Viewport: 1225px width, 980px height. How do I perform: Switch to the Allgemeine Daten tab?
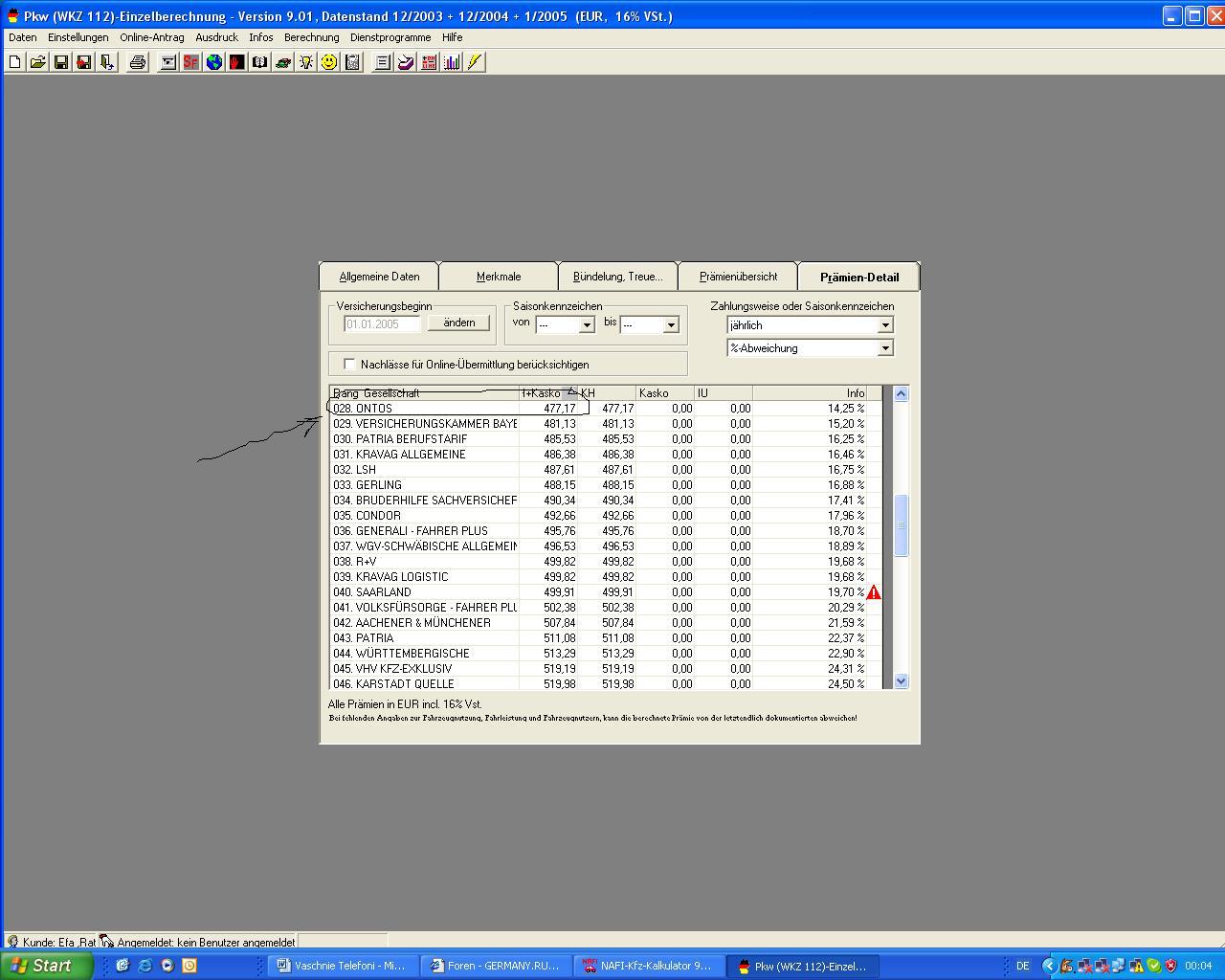click(379, 277)
